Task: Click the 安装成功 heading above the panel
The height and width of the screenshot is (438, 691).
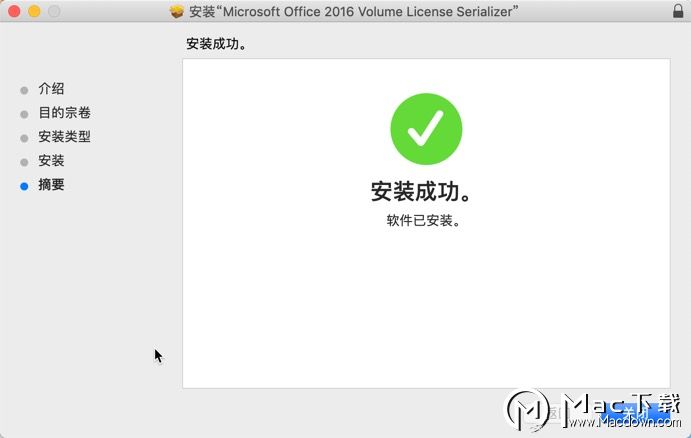Action: (216, 44)
